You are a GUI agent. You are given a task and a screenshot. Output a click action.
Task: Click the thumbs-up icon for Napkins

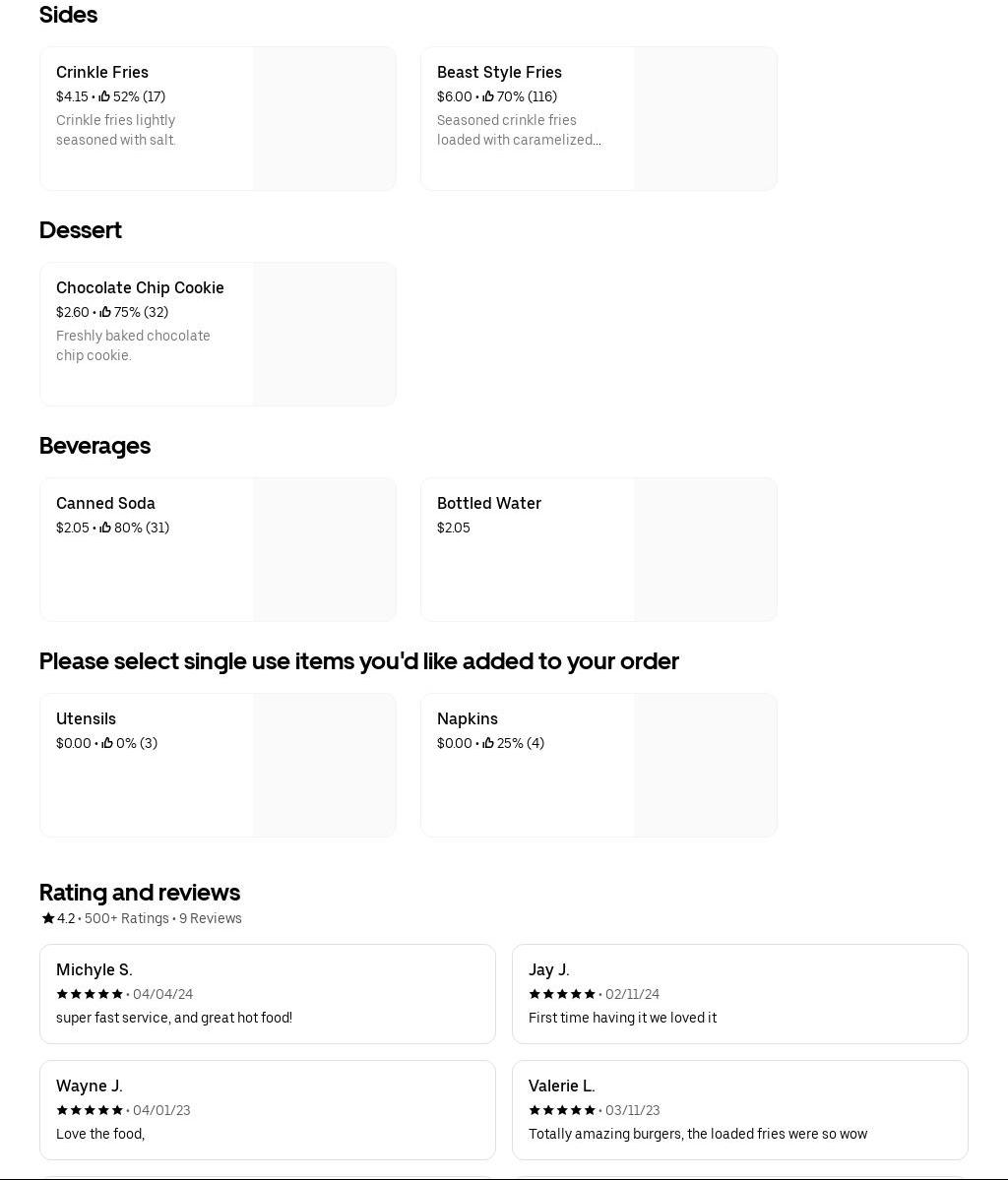(x=488, y=743)
